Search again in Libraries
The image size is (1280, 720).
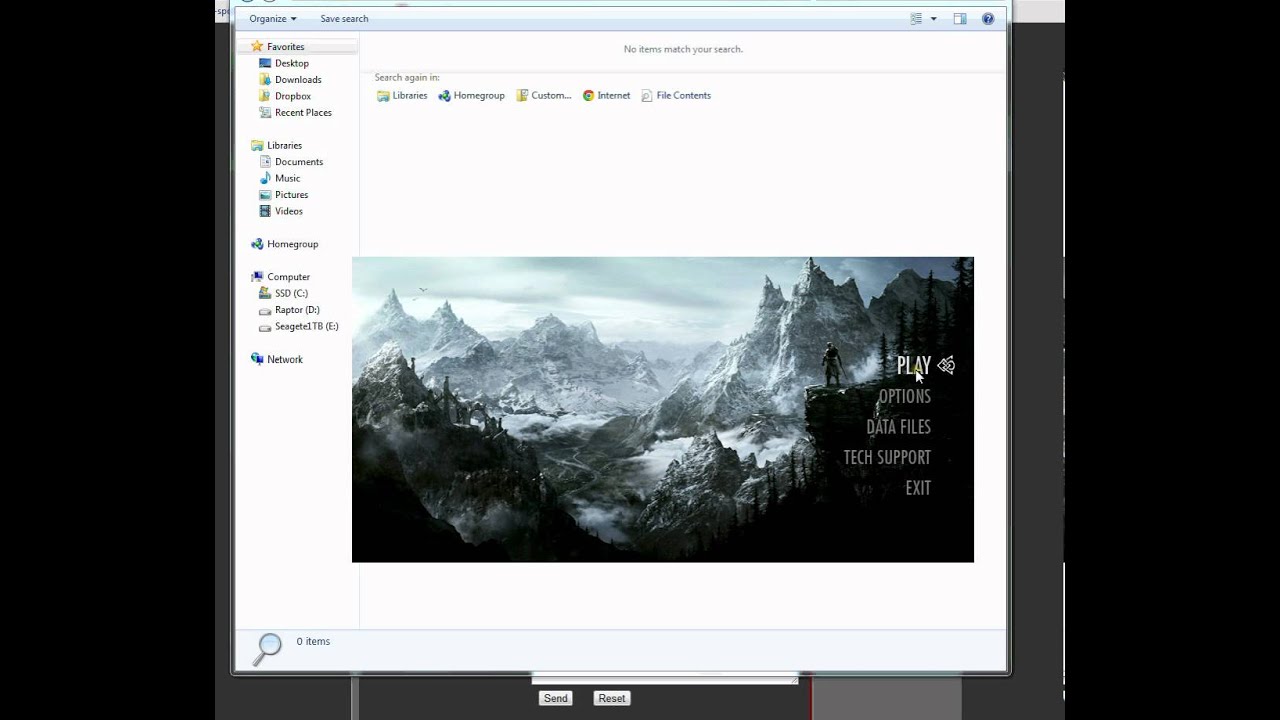(x=402, y=95)
